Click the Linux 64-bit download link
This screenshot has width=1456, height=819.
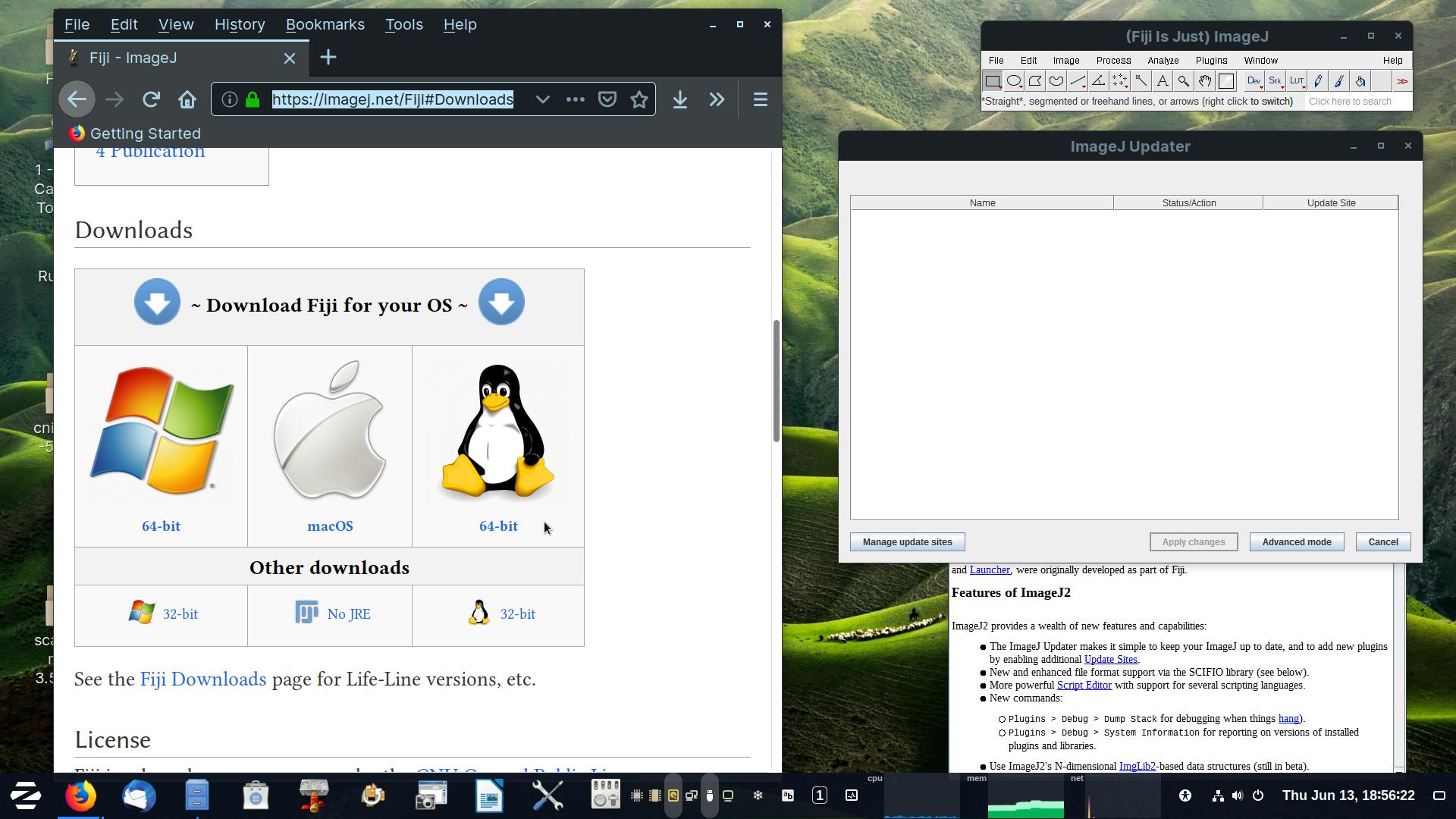(x=498, y=526)
